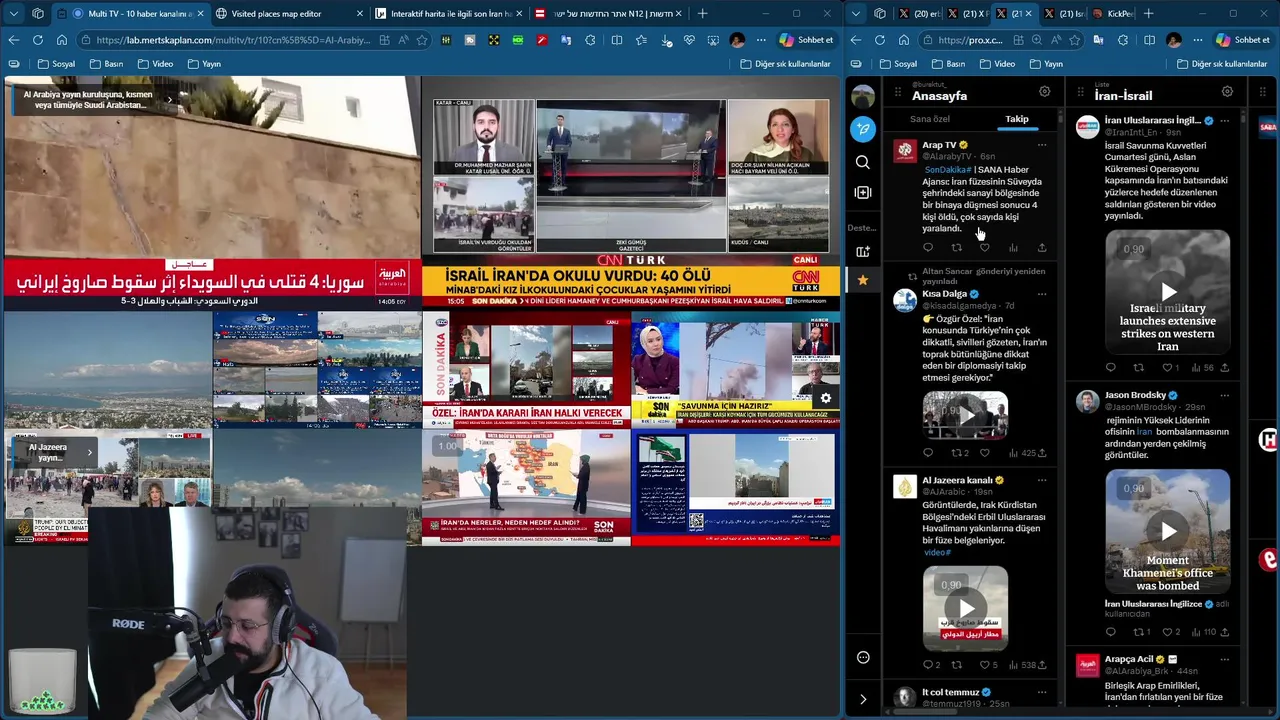Select the Takip tab in Anasayfa

tap(1016, 119)
